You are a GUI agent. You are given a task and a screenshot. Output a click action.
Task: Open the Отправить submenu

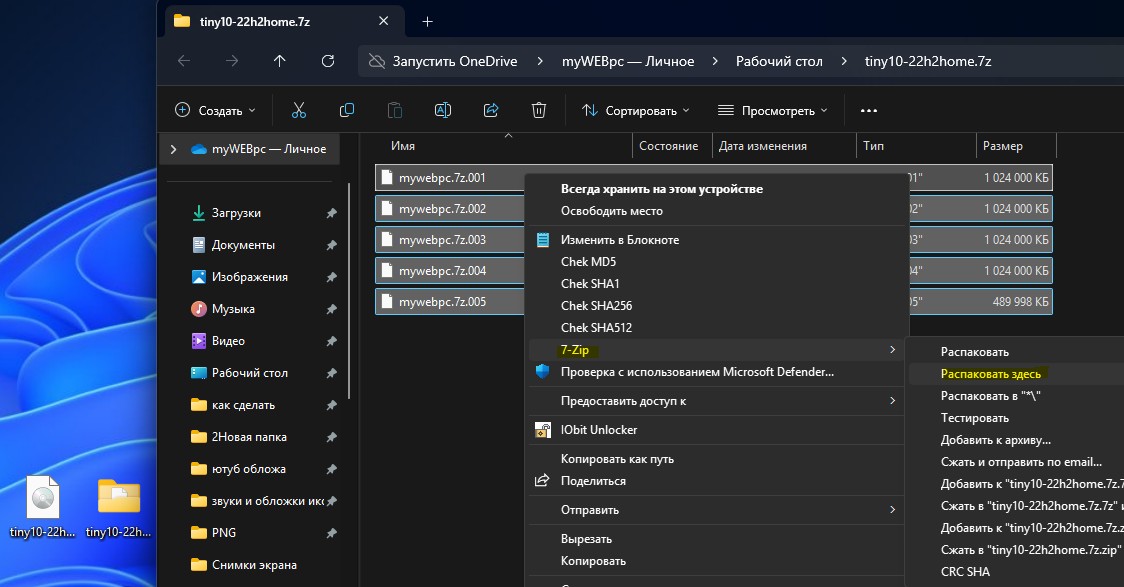717,510
